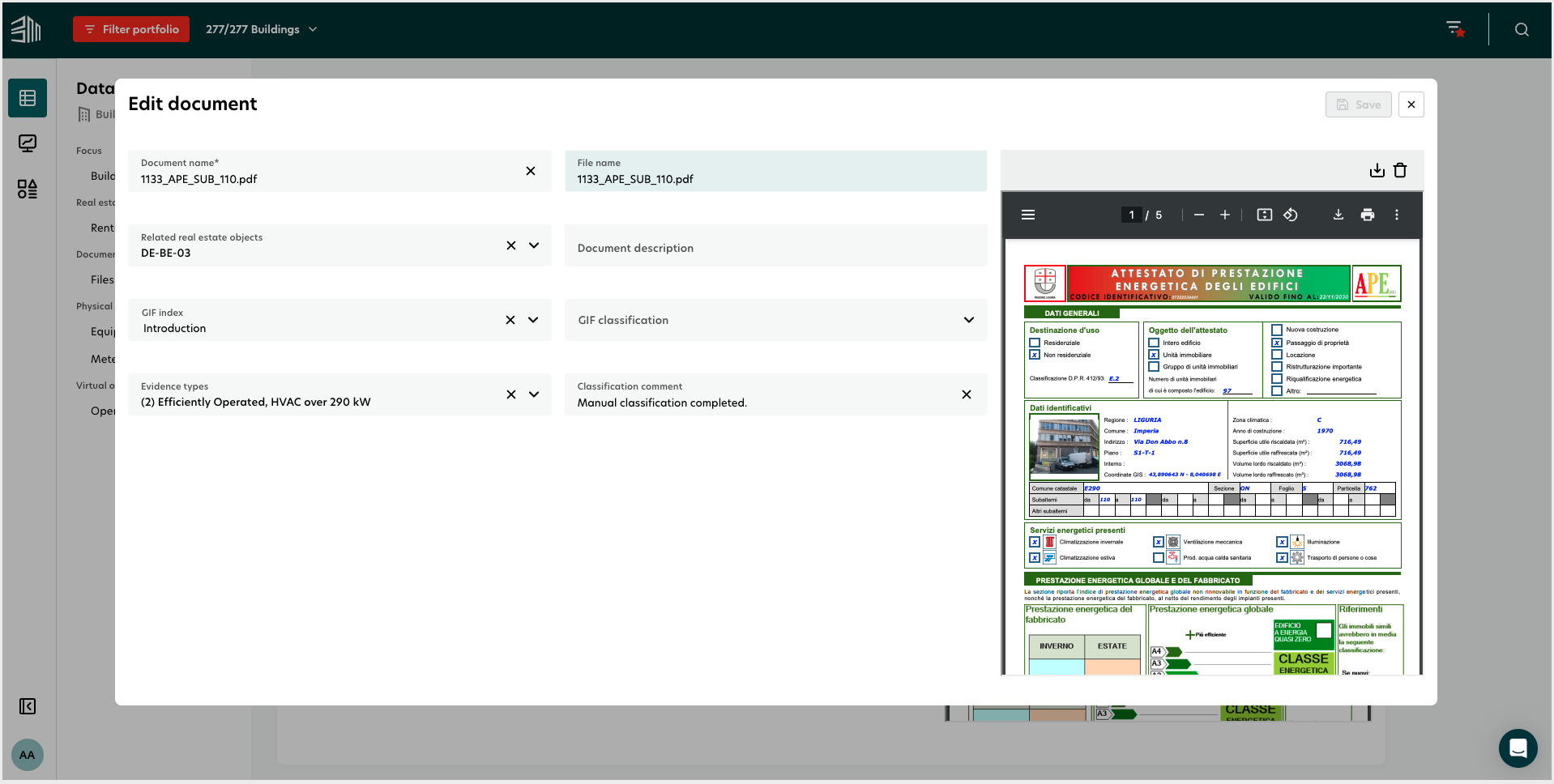Clear the Classification comment text

967,394
